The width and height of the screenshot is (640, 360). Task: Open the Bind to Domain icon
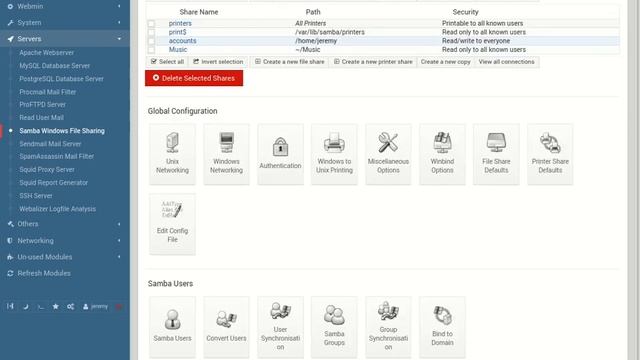point(442,327)
